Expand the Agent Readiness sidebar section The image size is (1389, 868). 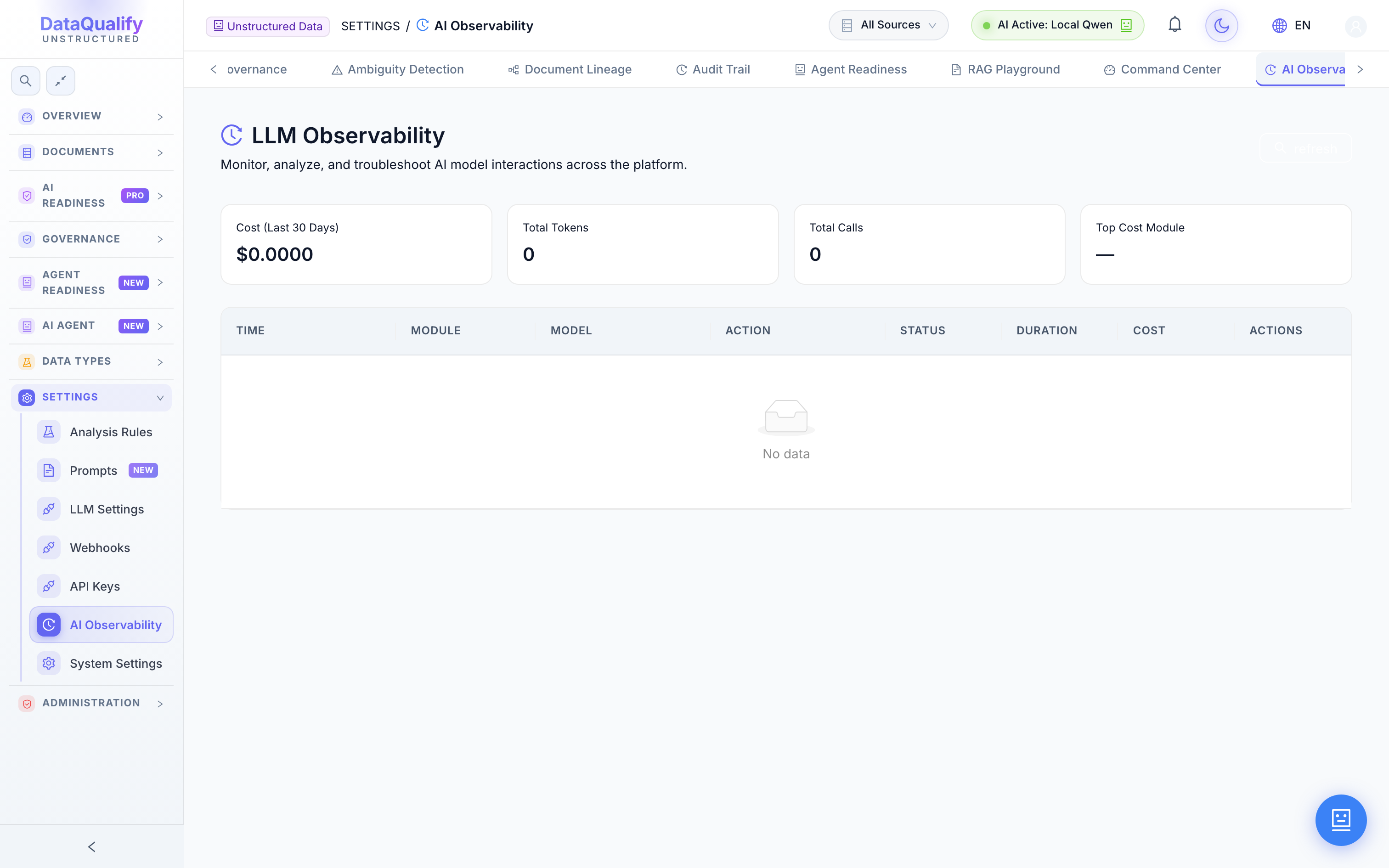[91, 282]
